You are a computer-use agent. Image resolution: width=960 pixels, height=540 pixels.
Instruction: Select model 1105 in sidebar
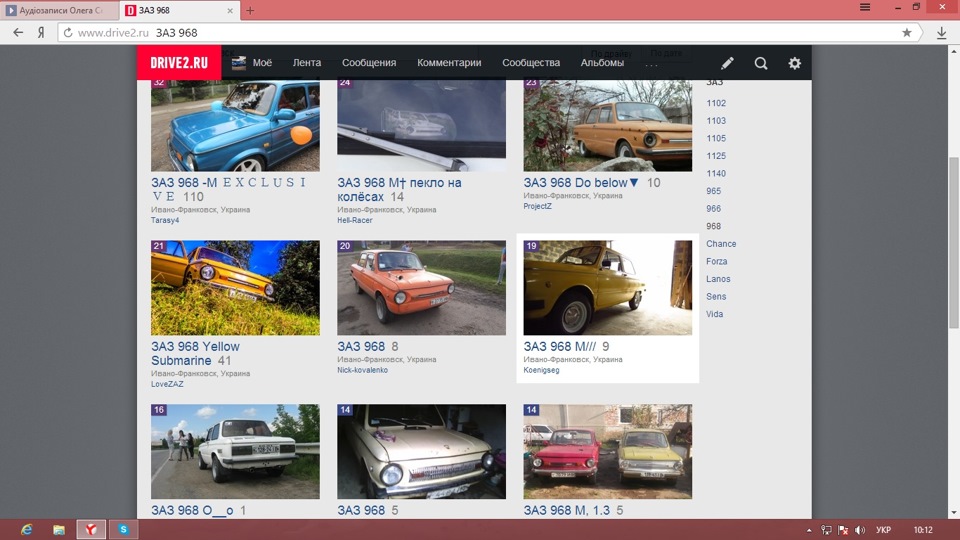point(716,138)
